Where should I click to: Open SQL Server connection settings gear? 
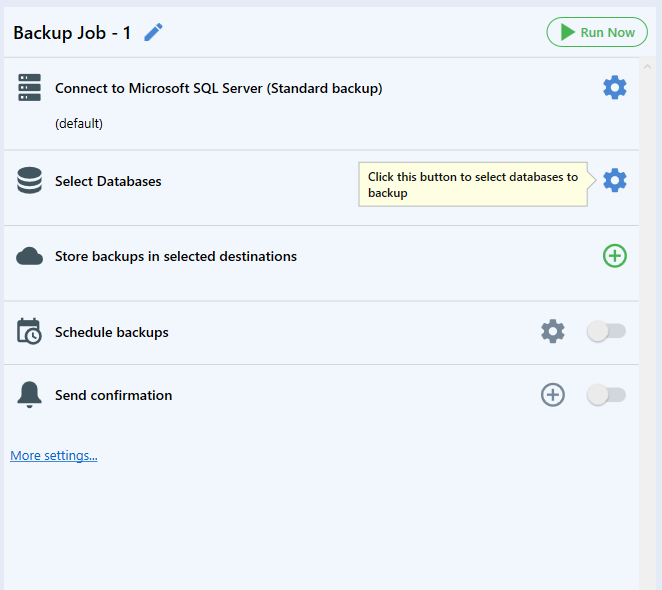(615, 88)
